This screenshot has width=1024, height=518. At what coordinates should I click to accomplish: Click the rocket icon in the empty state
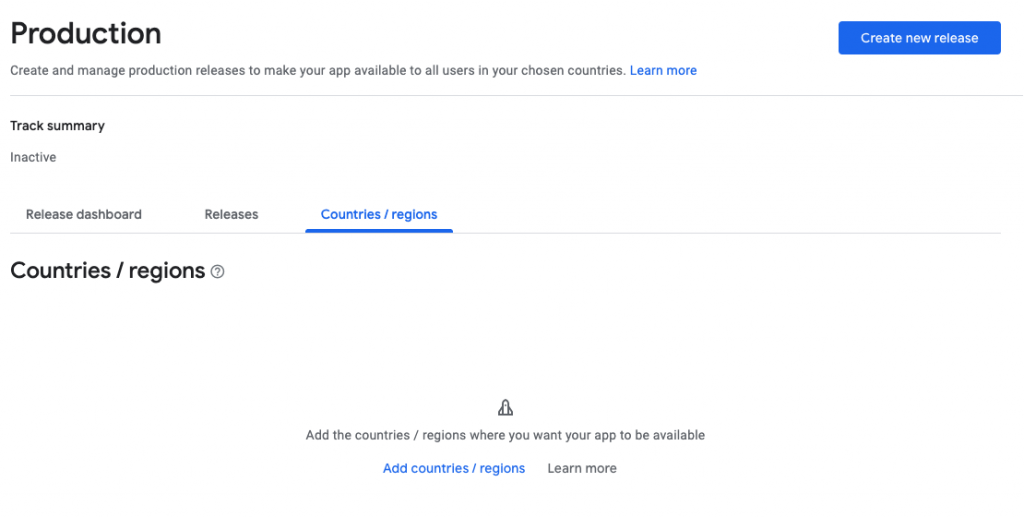[505, 408]
